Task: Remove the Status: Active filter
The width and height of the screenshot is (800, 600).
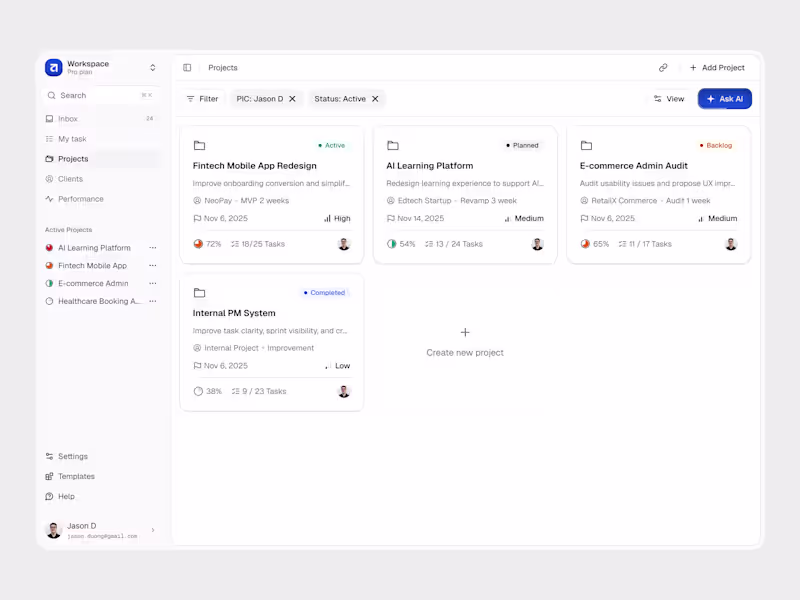Action: click(376, 99)
